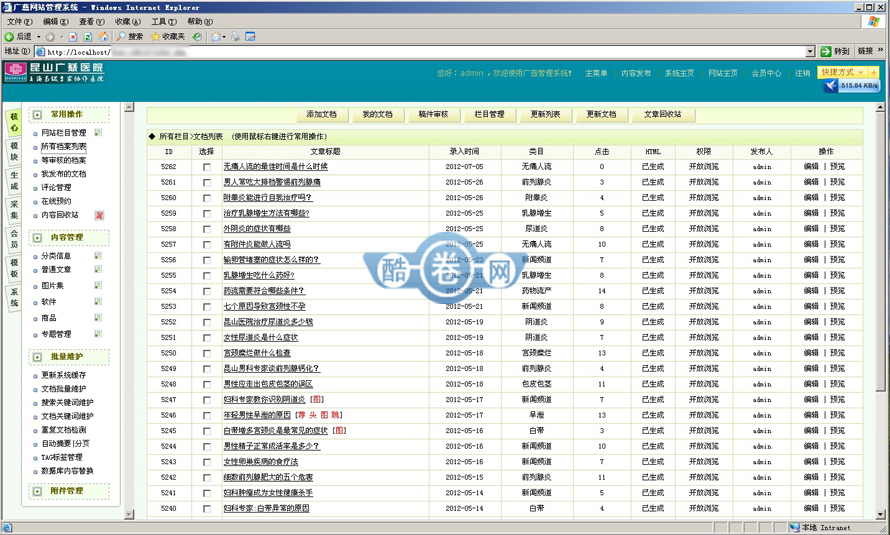This screenshot has width=890, height=535.
Task: Click the IE Back arrow icon
Action: tap(9, 37)
